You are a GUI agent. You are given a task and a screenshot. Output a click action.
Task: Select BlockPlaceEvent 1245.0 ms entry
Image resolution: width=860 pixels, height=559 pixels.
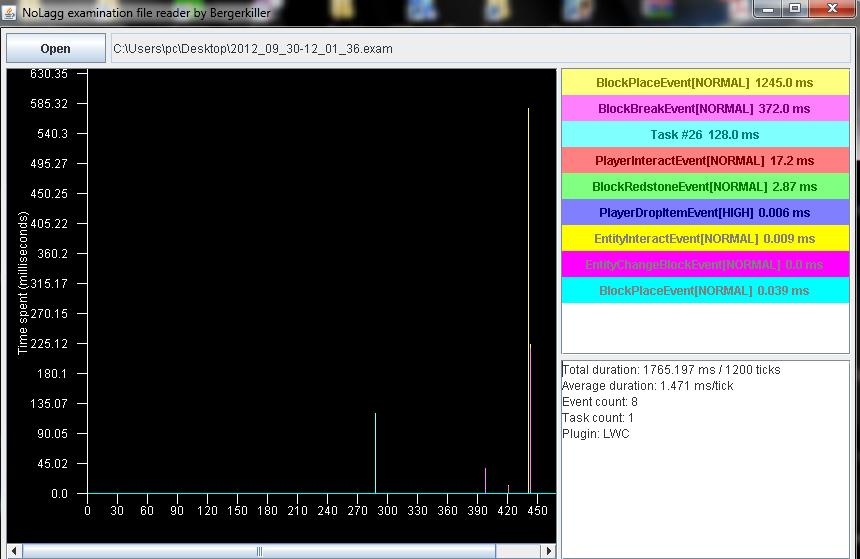coord(705,82)
